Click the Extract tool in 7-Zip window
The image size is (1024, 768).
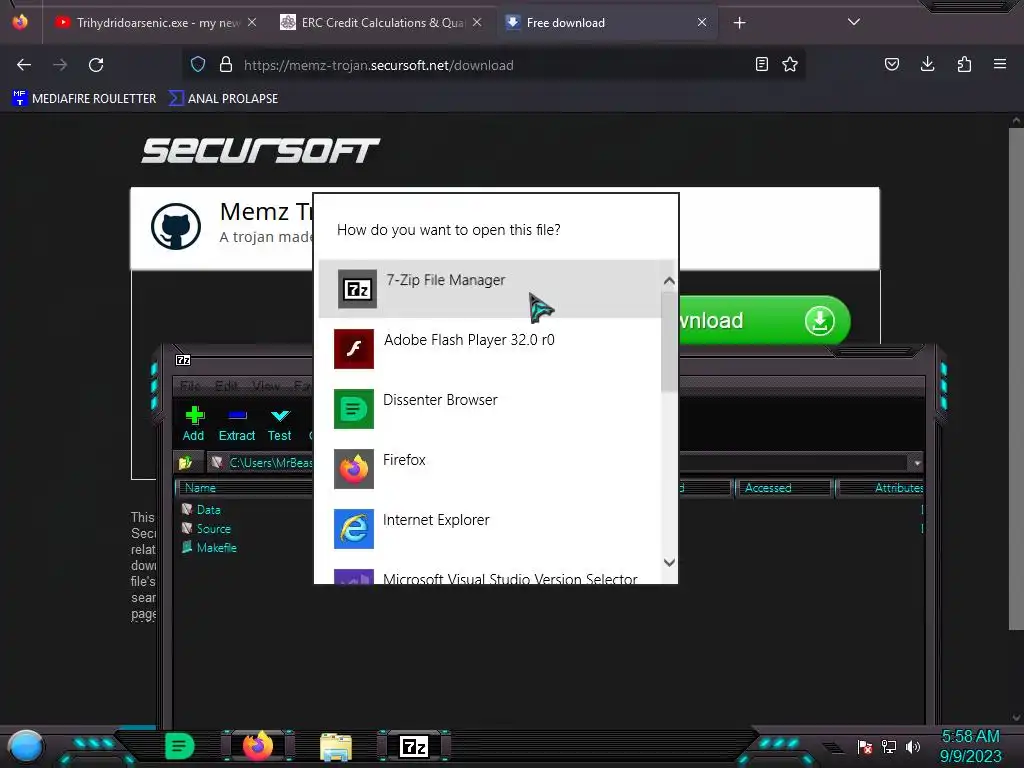coord(236,424)
